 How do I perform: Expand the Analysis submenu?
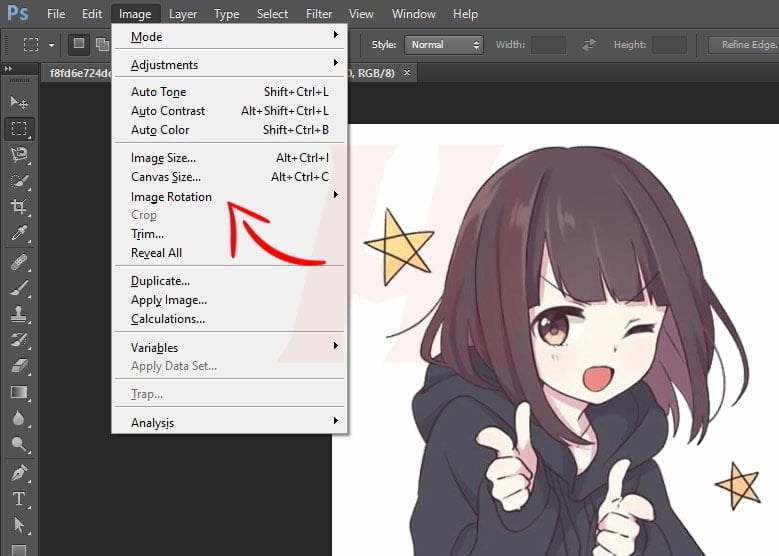230,422
